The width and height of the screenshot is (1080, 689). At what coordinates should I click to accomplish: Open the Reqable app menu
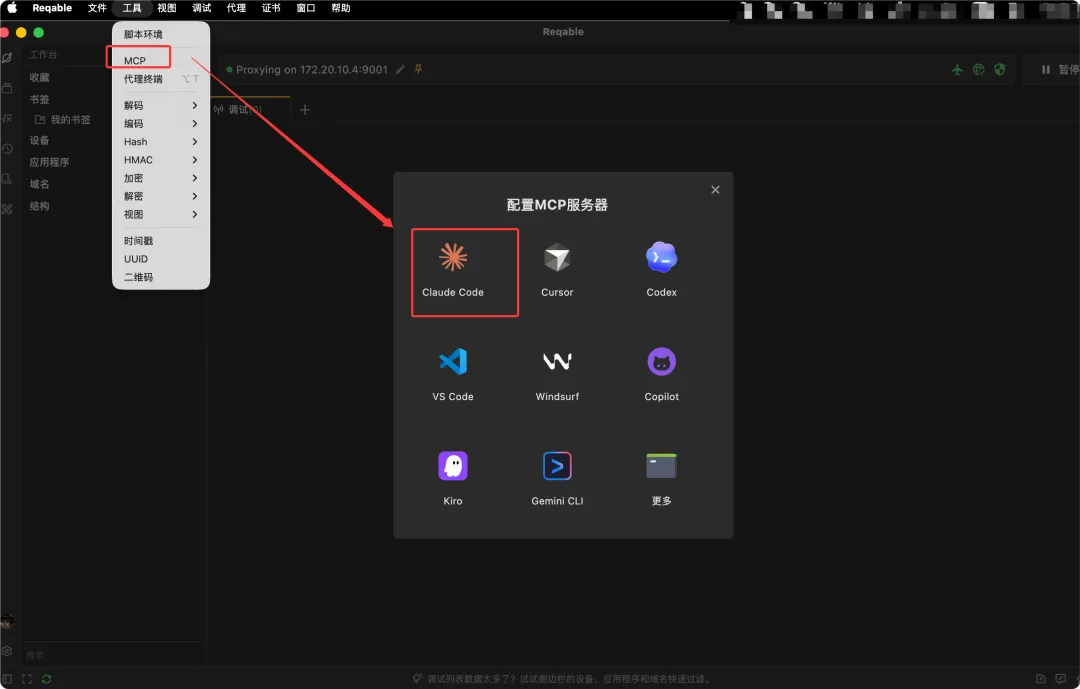[x=52, y=8]
